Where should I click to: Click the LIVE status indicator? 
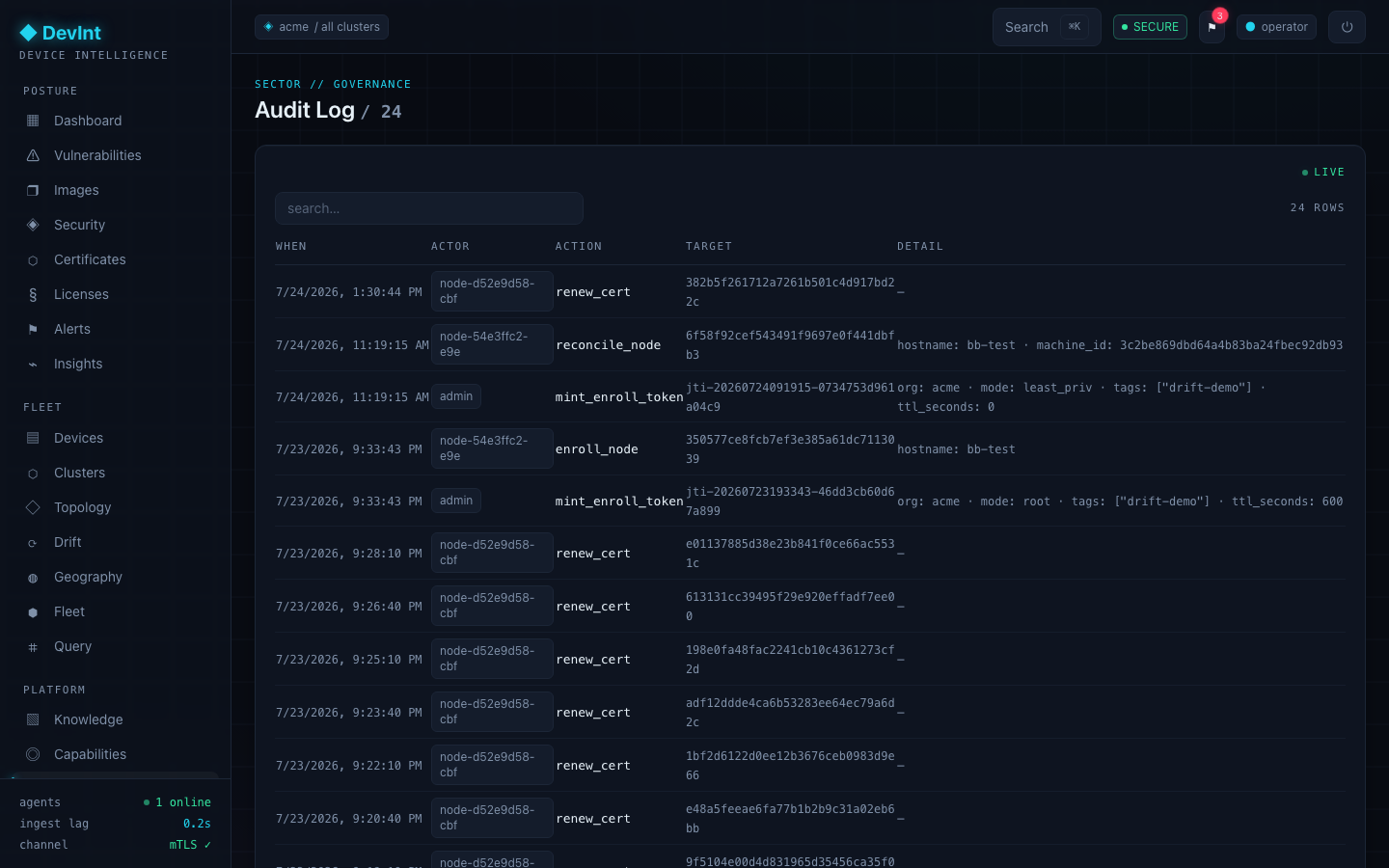pos(1322,172)
